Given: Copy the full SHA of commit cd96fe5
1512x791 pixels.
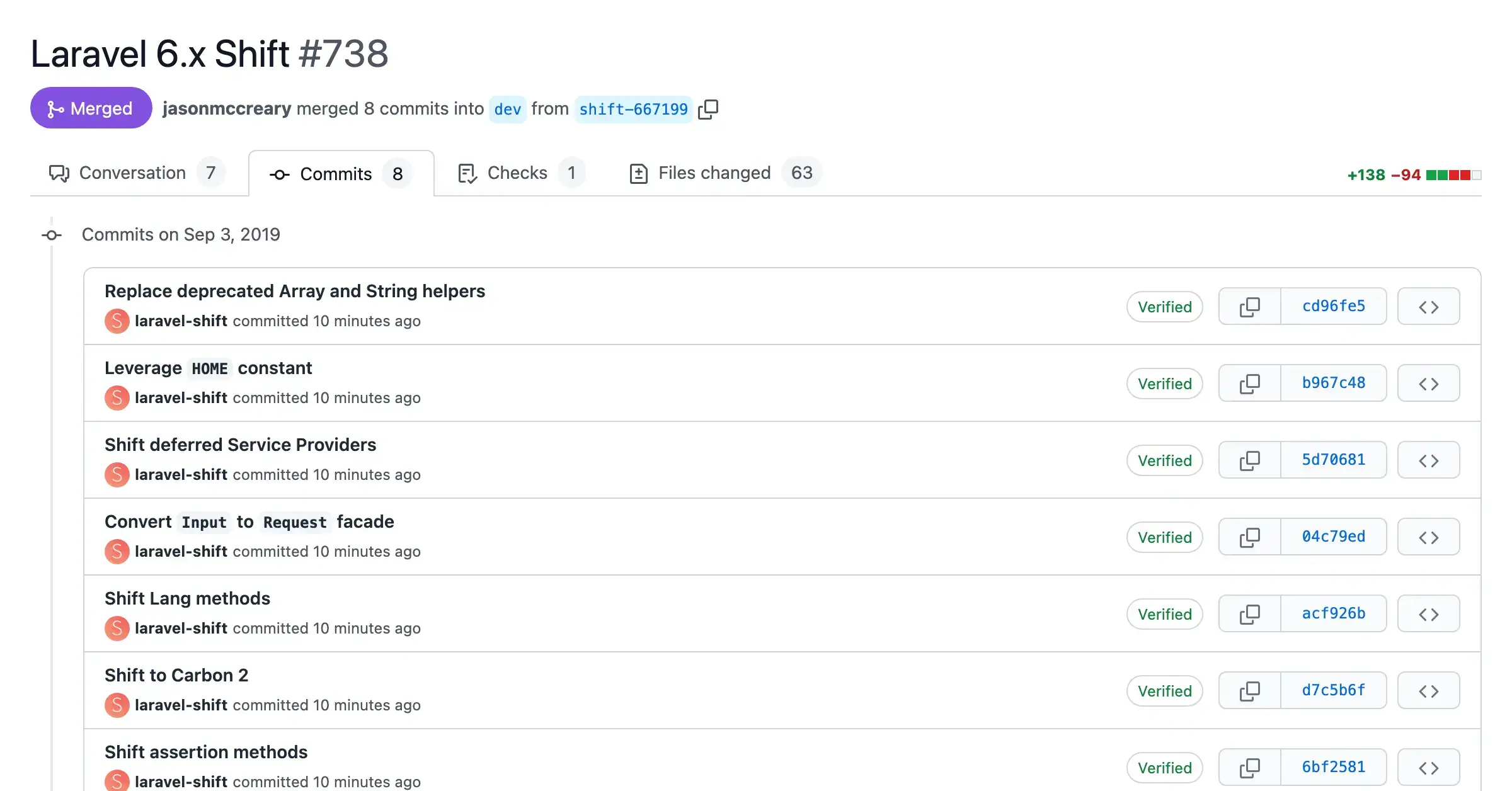Looking at the screenshot, I should (1250, 306).
